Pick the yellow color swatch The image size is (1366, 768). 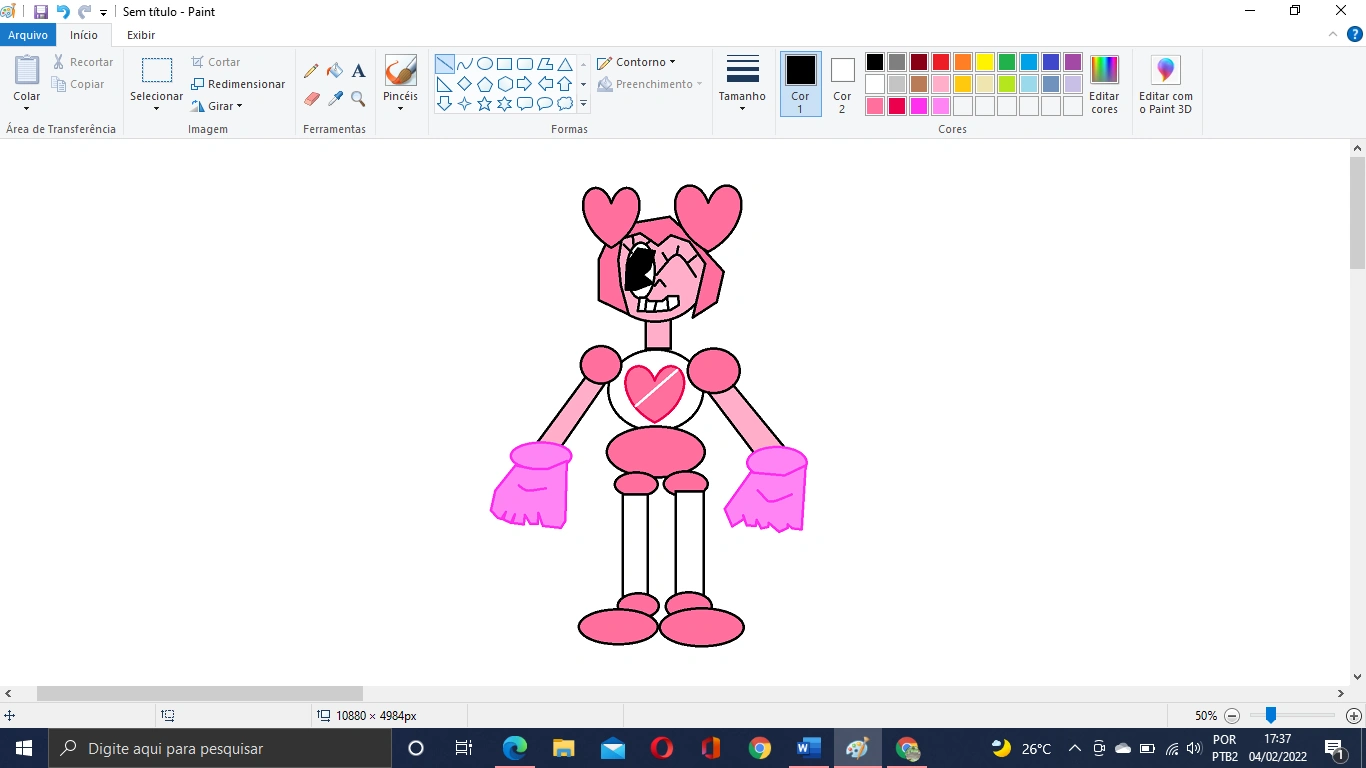point(983,61)
